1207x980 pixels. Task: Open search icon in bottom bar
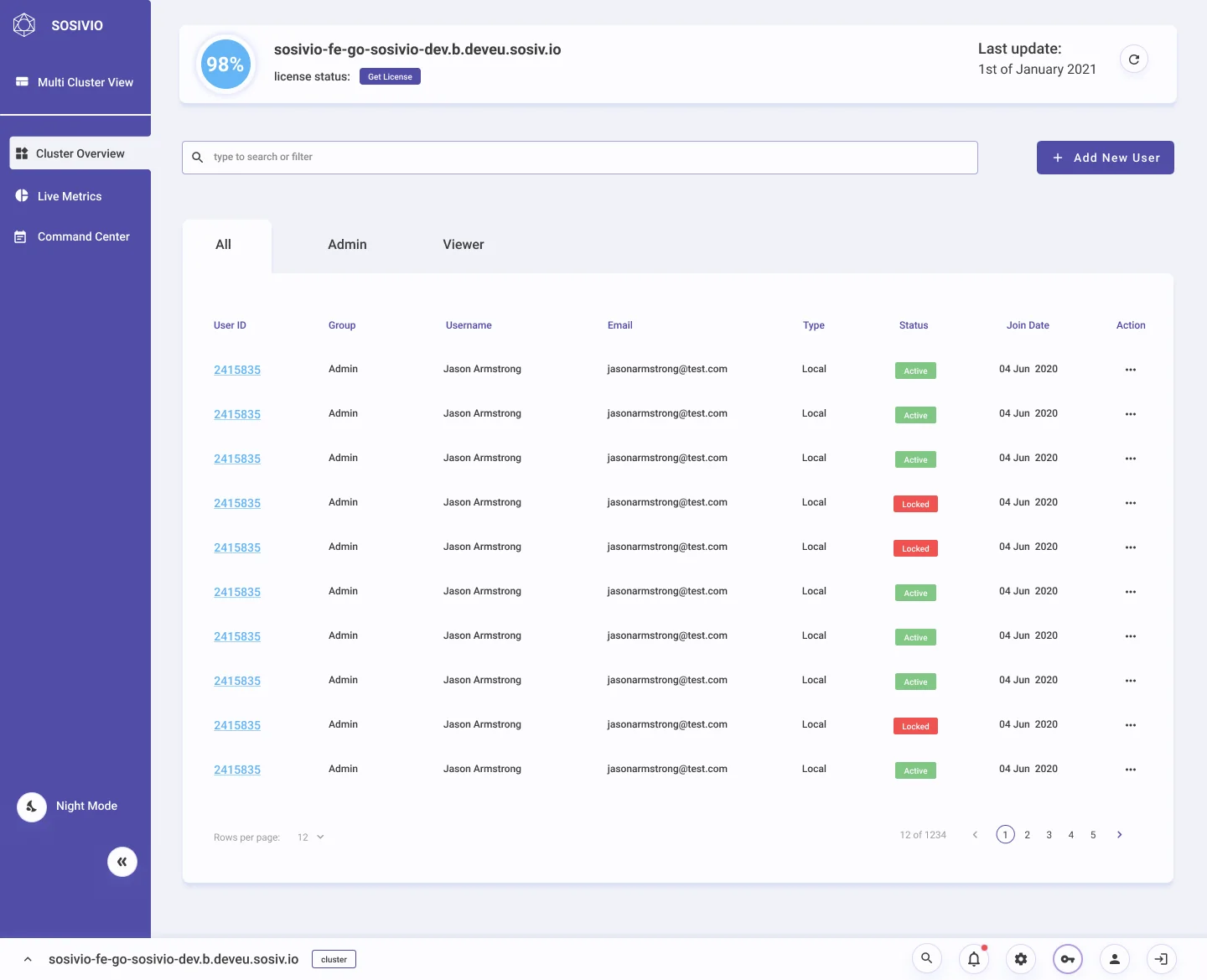927,958
